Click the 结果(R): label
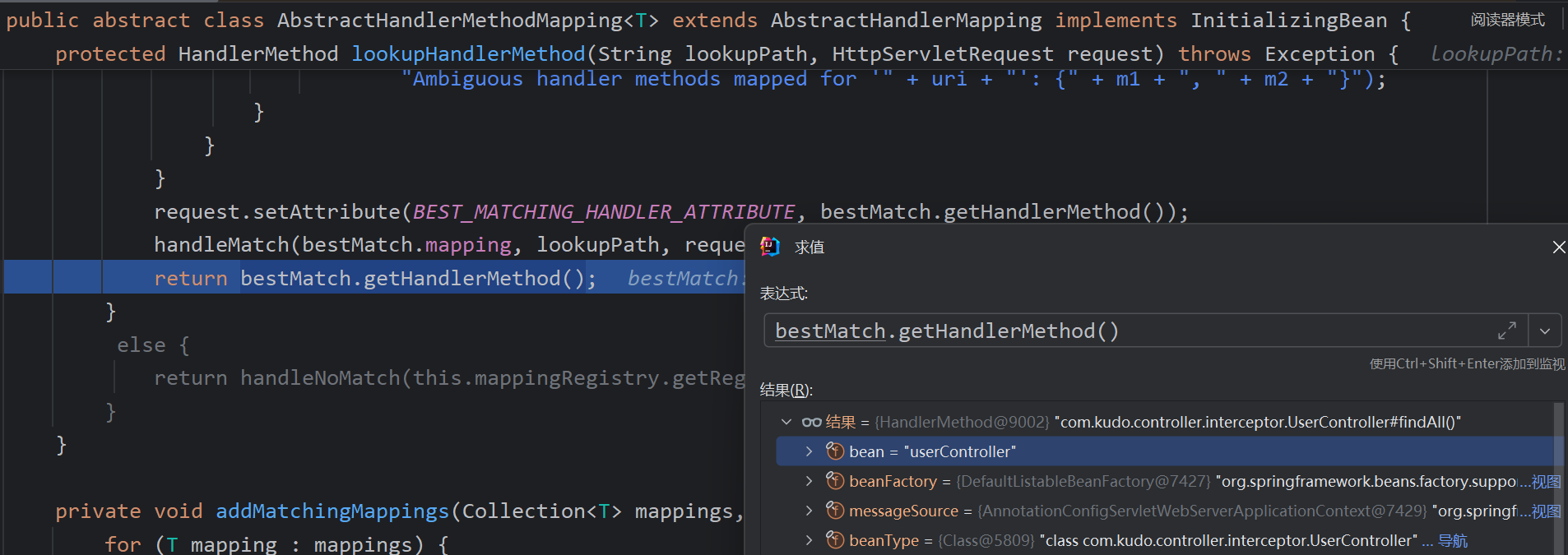Image resolution: width=1568 pixels, height=555 pixels. 786,390
